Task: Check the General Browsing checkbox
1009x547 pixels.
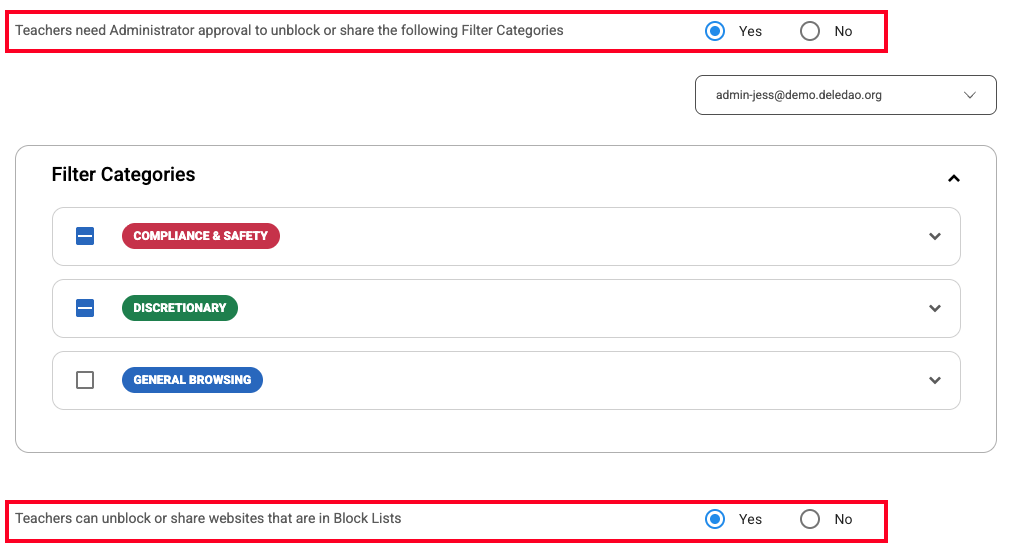Action: (x=85, y=380)
